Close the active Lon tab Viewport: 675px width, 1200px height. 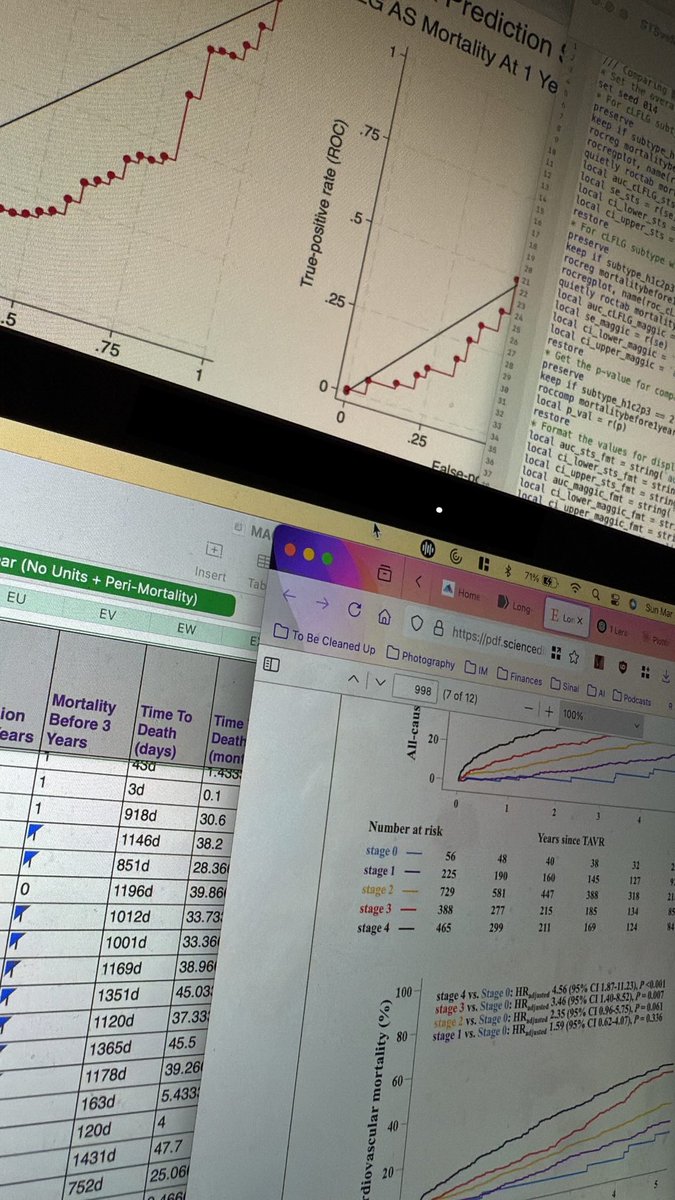click(578, 621)
